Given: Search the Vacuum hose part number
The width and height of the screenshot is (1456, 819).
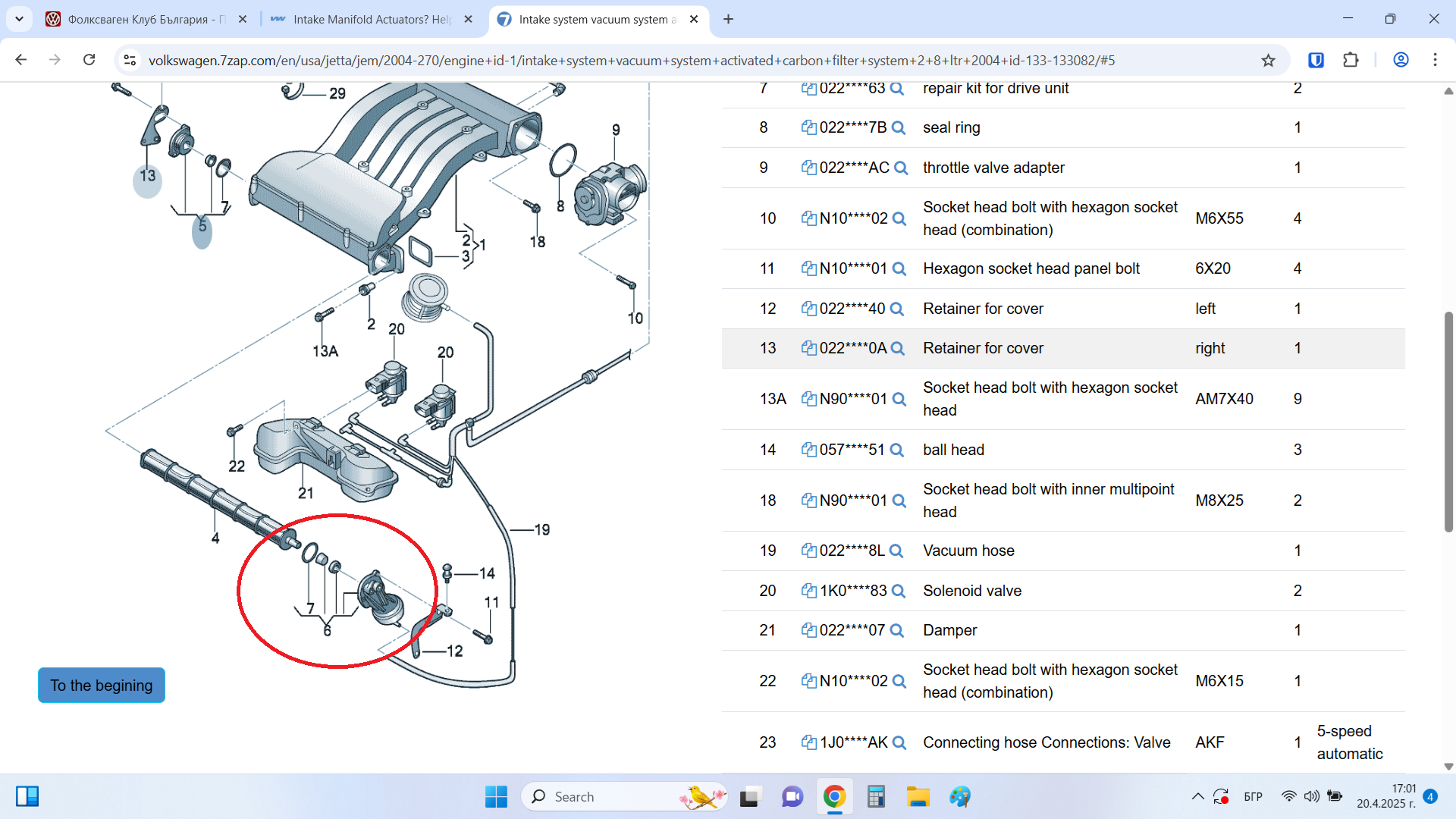Looking at the screenshot, I should (x=896, y=551).
